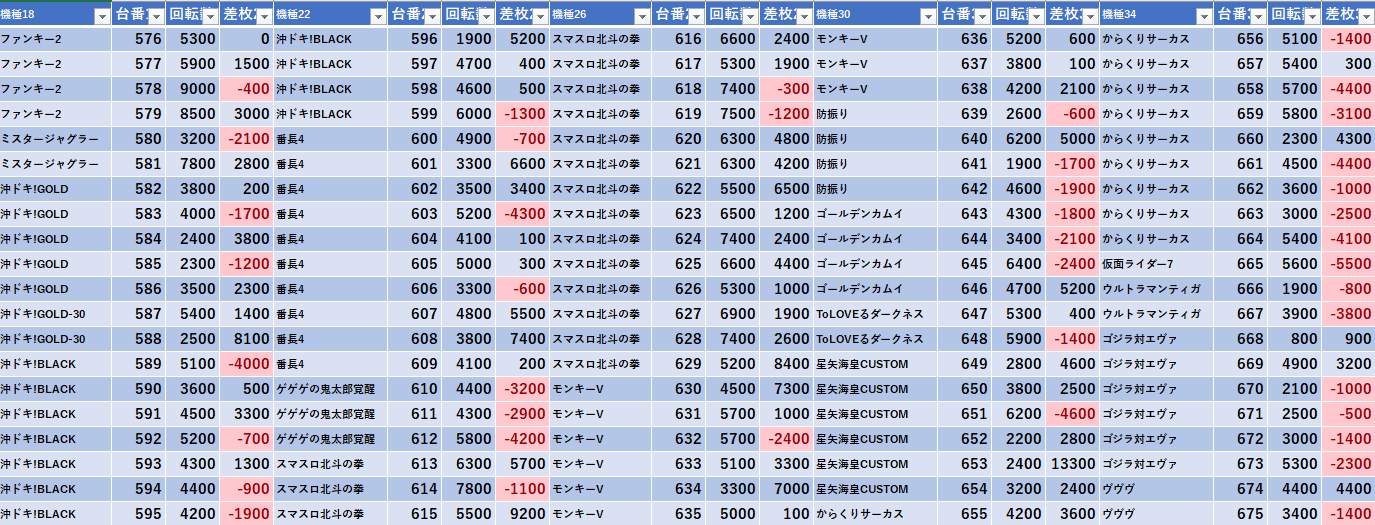This screenshot has height=525, width=1375.
Task: Open the 台番 filter dropdown beside 機種18
Action: click(x=156, y=16)
